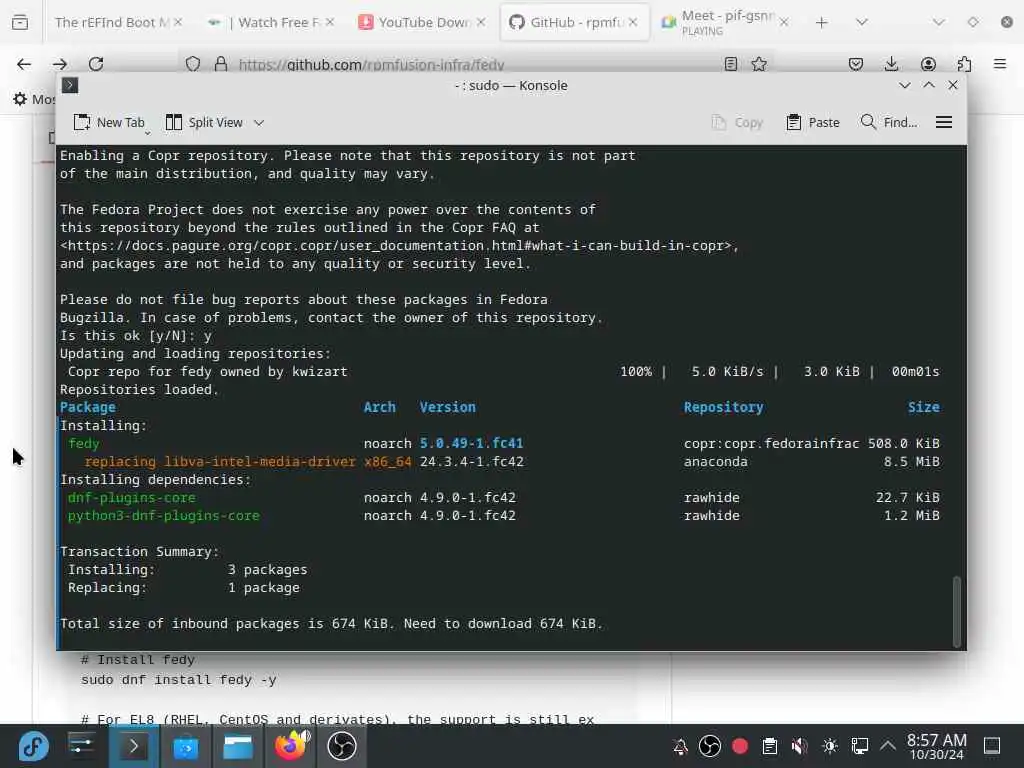Open Pocket save icon
Screen dimensions: 1024x768
click(856, 64)
